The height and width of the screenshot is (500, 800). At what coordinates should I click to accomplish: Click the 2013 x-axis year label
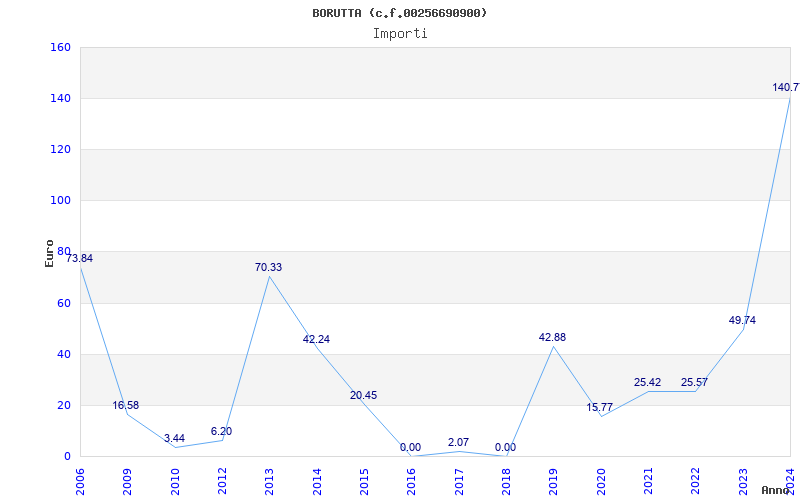(x=269, y=482)
